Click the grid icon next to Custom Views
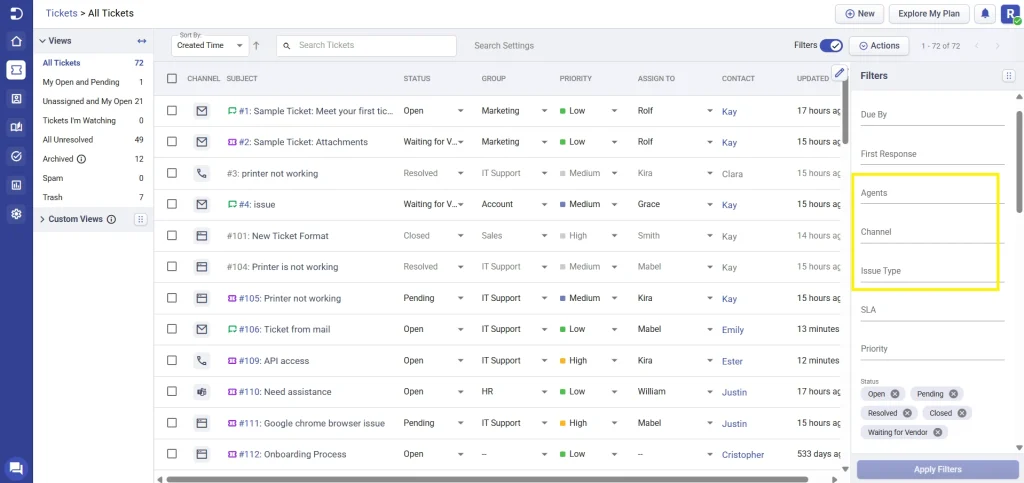The image size is (1024, 483). pyautogui.click(x=140, y=219)
